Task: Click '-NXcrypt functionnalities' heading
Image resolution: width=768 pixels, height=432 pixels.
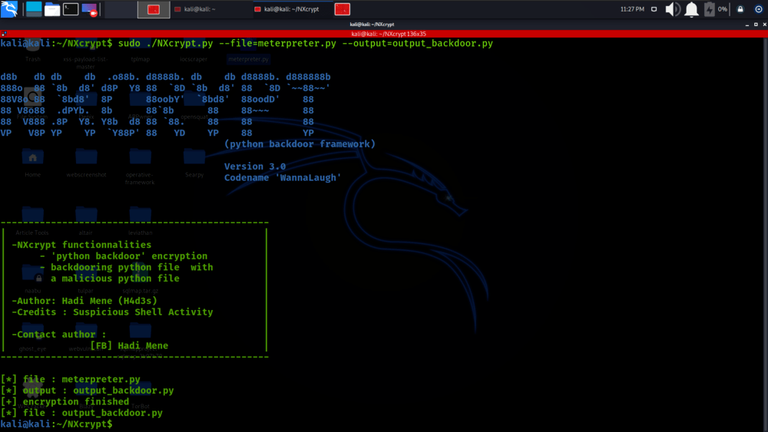Action: 81,245
